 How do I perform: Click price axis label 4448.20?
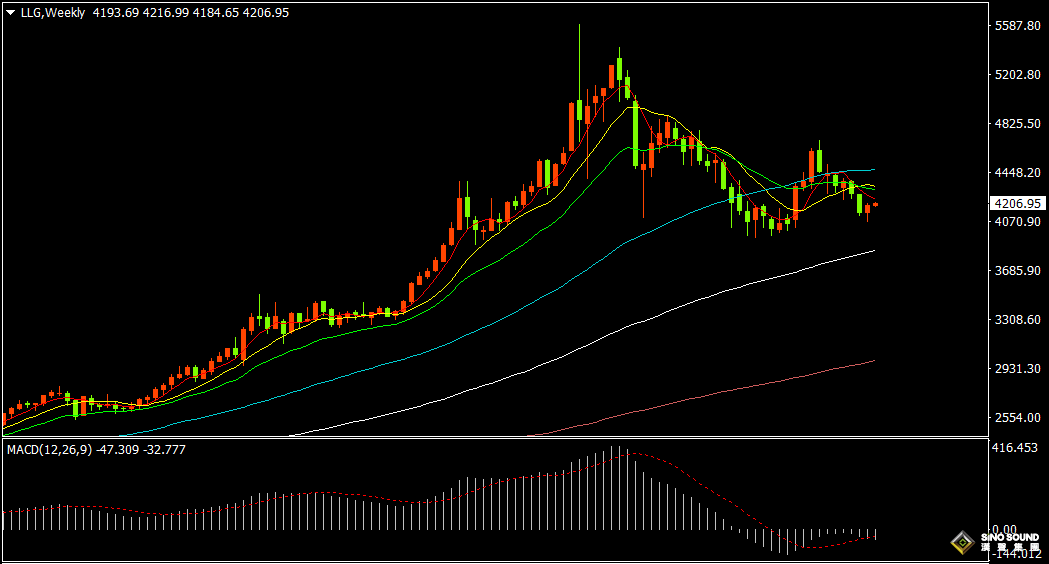click(x=1018, y=173)
